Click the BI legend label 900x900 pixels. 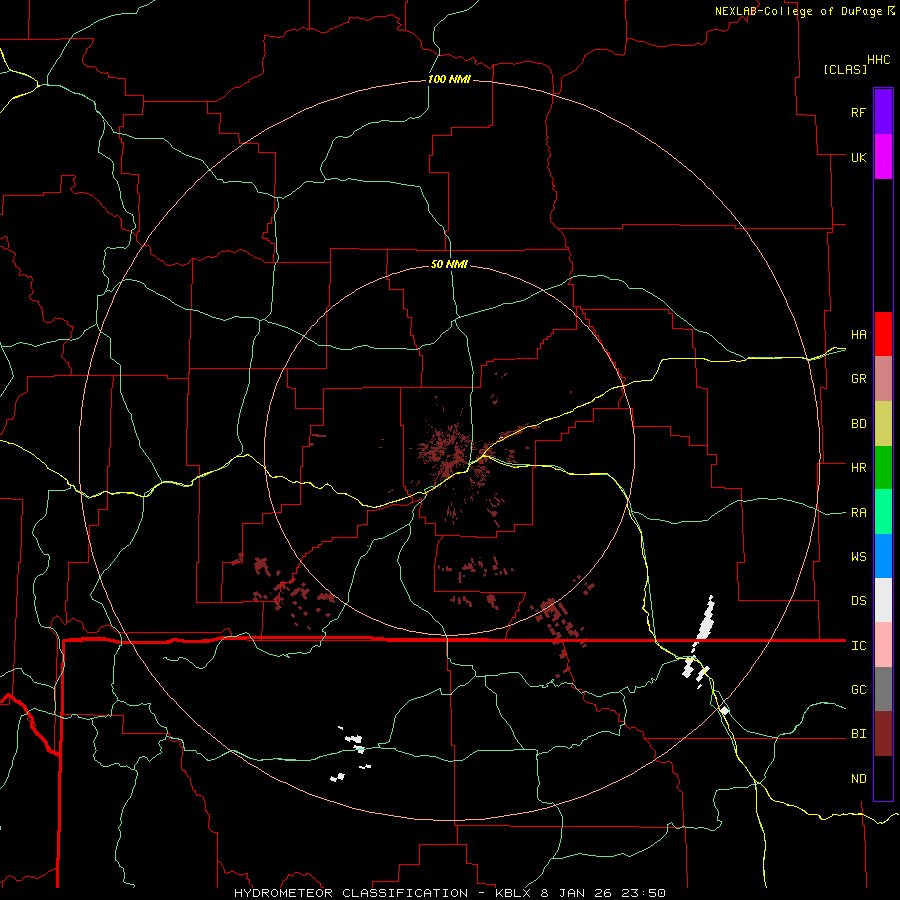point(858,734)
